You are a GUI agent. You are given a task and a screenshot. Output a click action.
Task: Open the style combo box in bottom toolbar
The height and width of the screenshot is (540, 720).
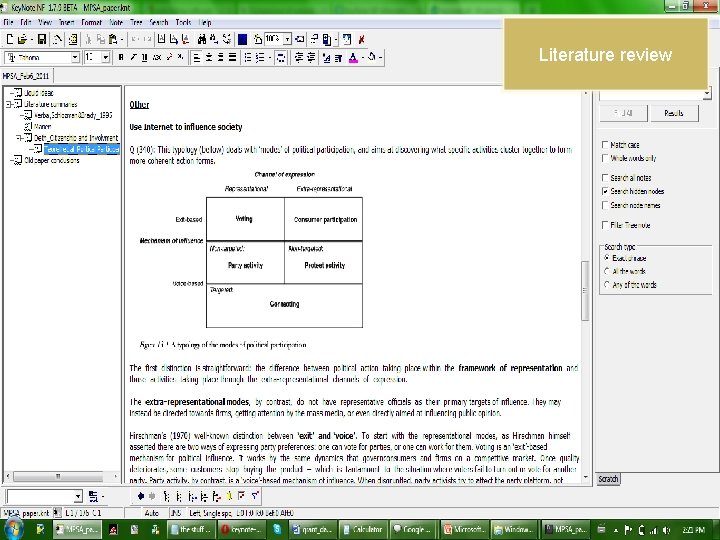(x=78, y=496)
